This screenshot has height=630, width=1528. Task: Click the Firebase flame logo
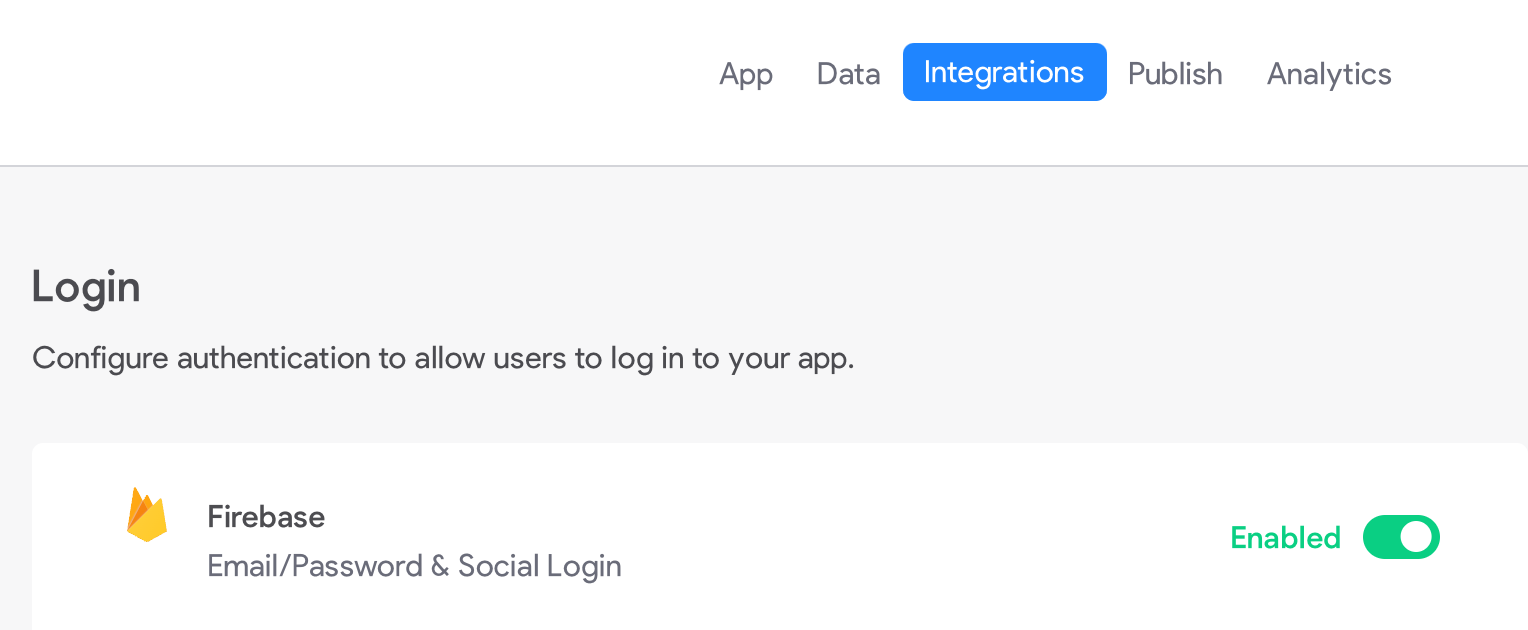[146, 516]
